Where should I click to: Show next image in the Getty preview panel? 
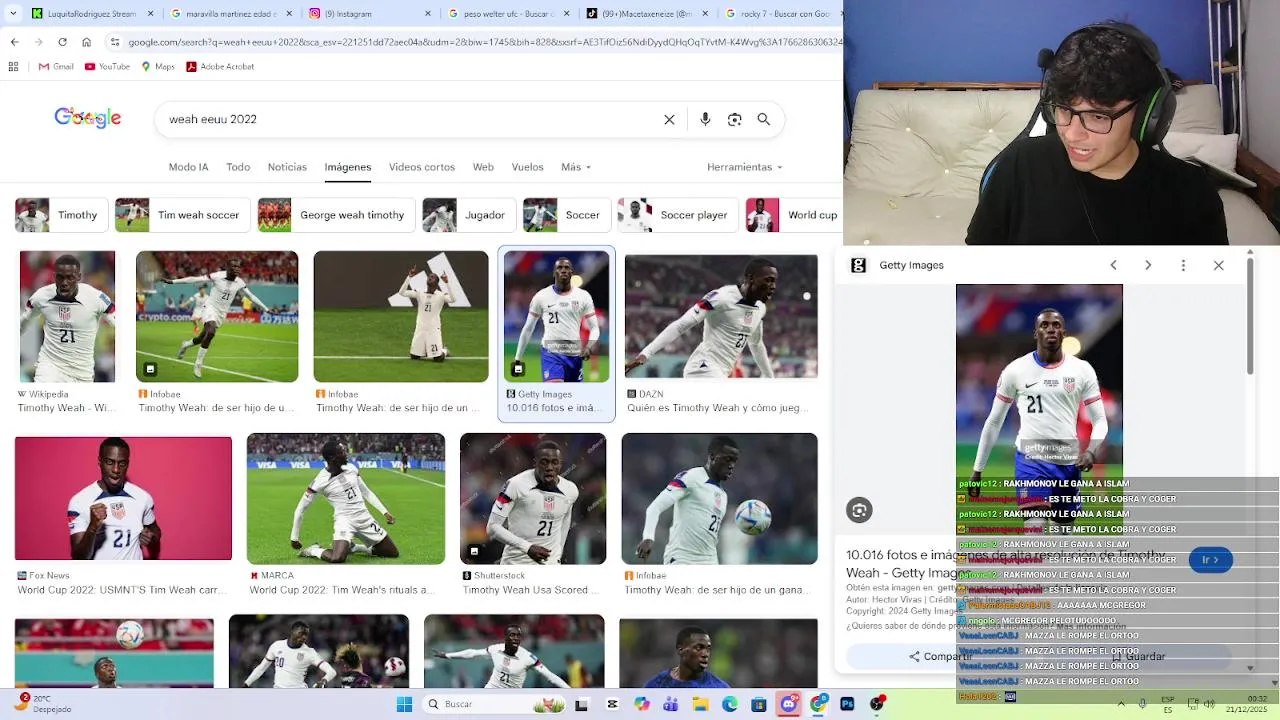coord(1148,265)
